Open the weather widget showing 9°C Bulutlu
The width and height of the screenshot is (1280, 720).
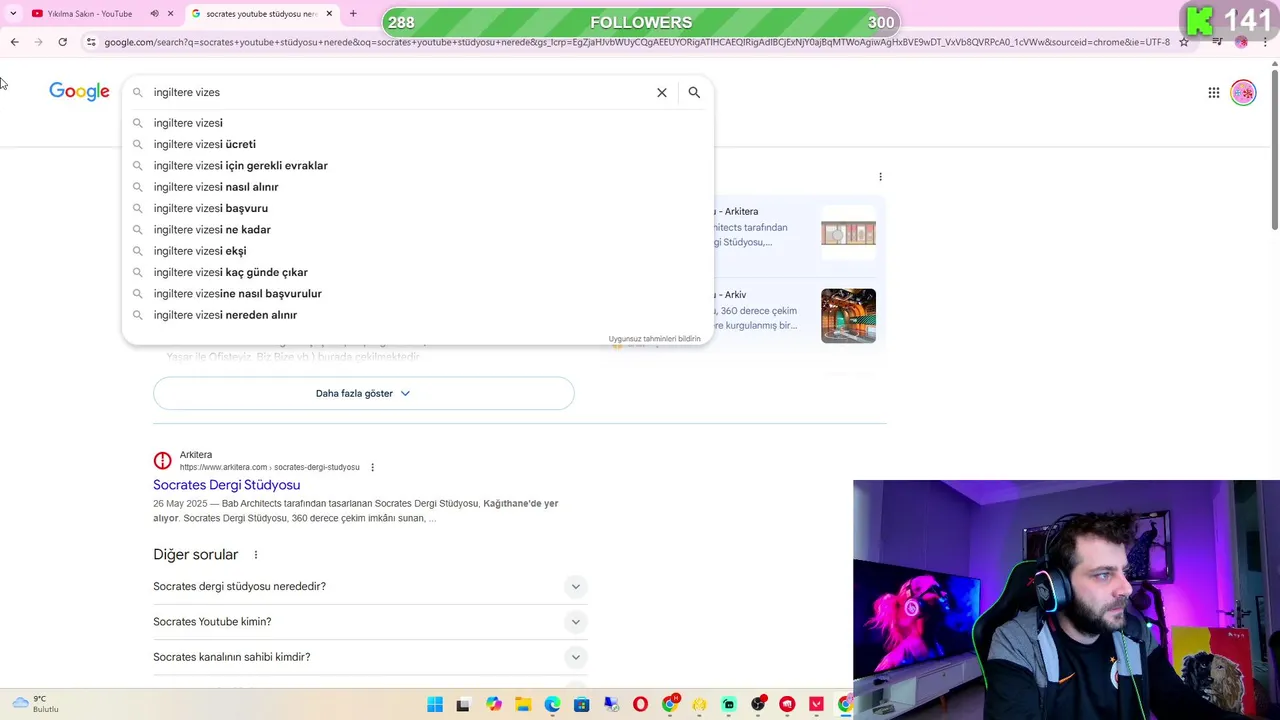coord(35,704)
